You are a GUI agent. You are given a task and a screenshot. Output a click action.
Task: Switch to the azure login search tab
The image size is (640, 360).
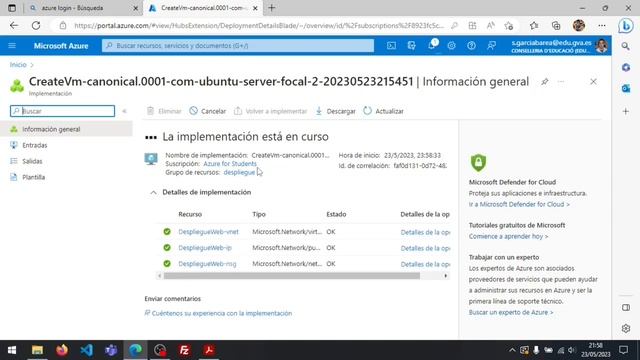pos(84,8)
